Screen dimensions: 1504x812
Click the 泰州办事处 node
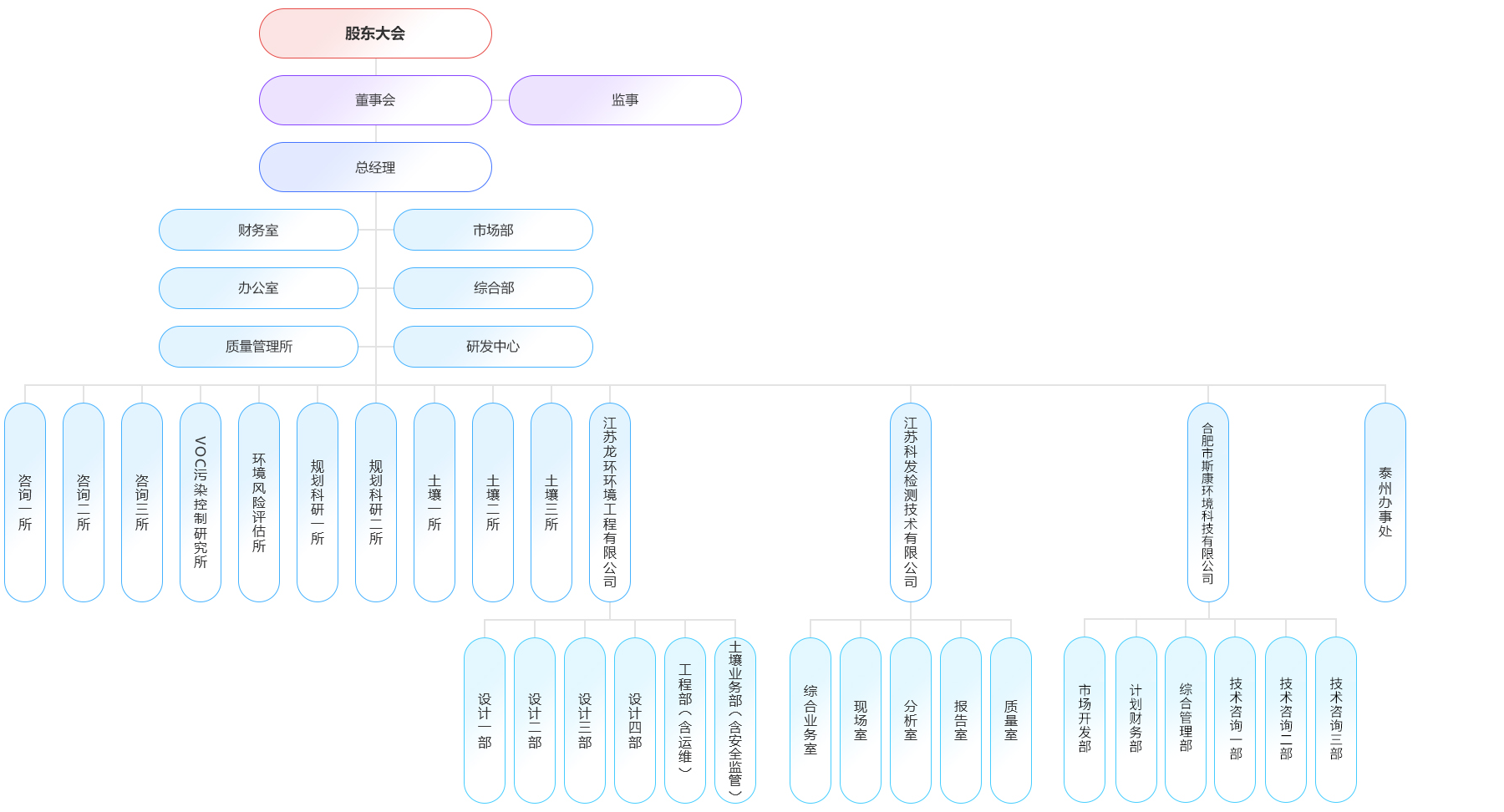1385,502
